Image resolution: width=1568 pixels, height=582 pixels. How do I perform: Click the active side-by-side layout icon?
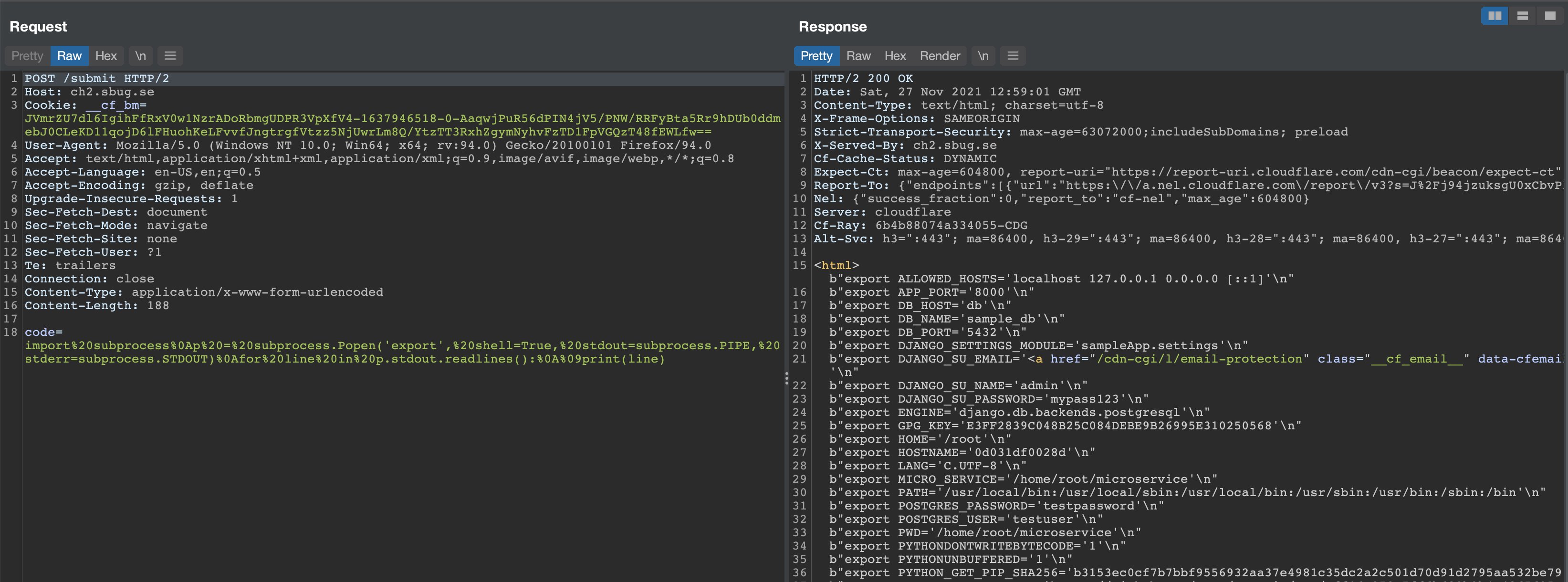point(1495,15)
